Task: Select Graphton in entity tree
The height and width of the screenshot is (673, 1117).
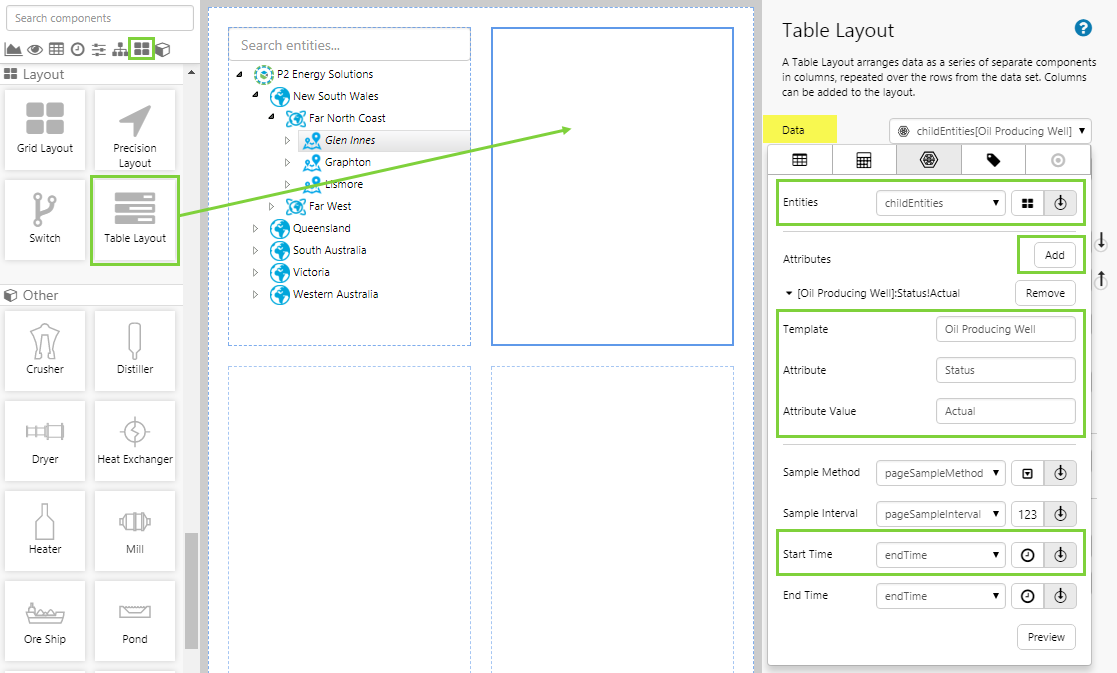Action: click(348, 162)
